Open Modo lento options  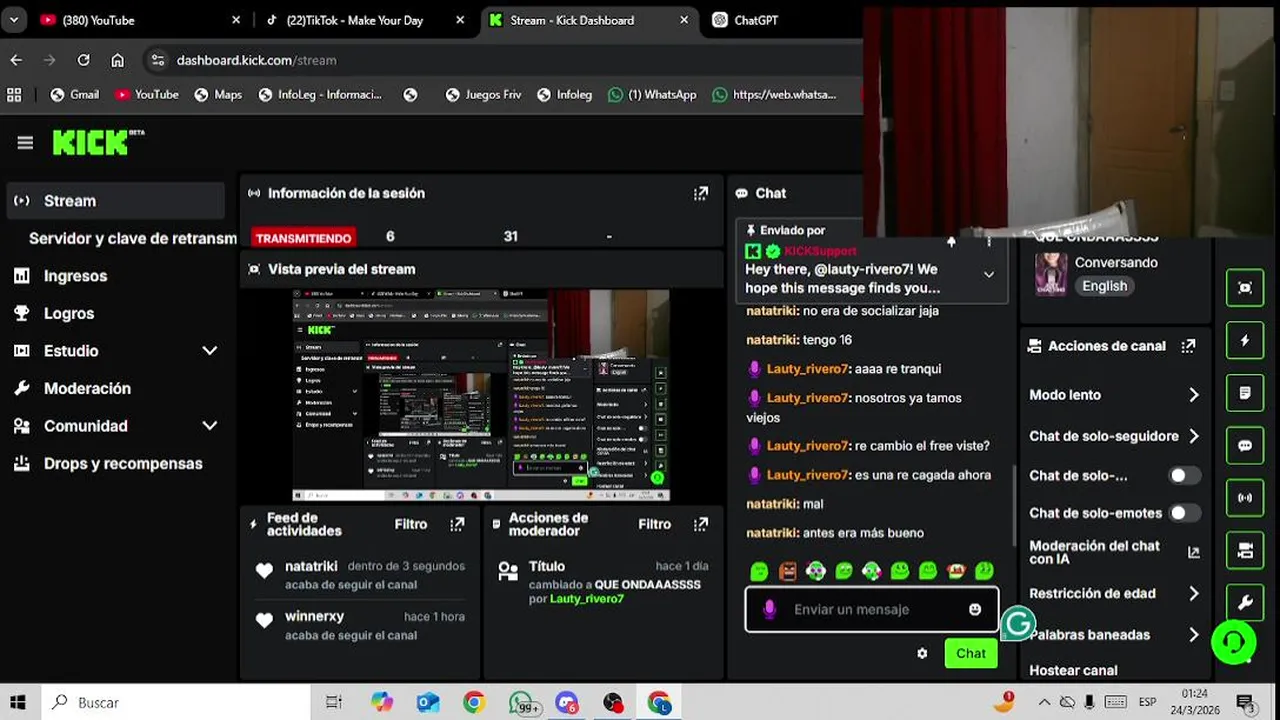[1114, 395]
